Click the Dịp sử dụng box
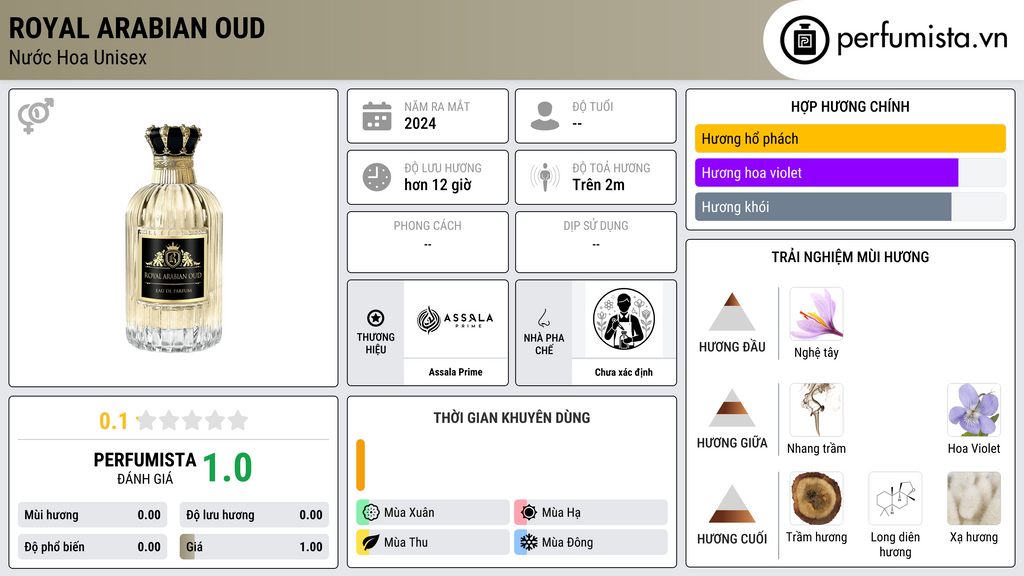The height and width of the screenshot is (576, 1024). click(x=596, y=242)
